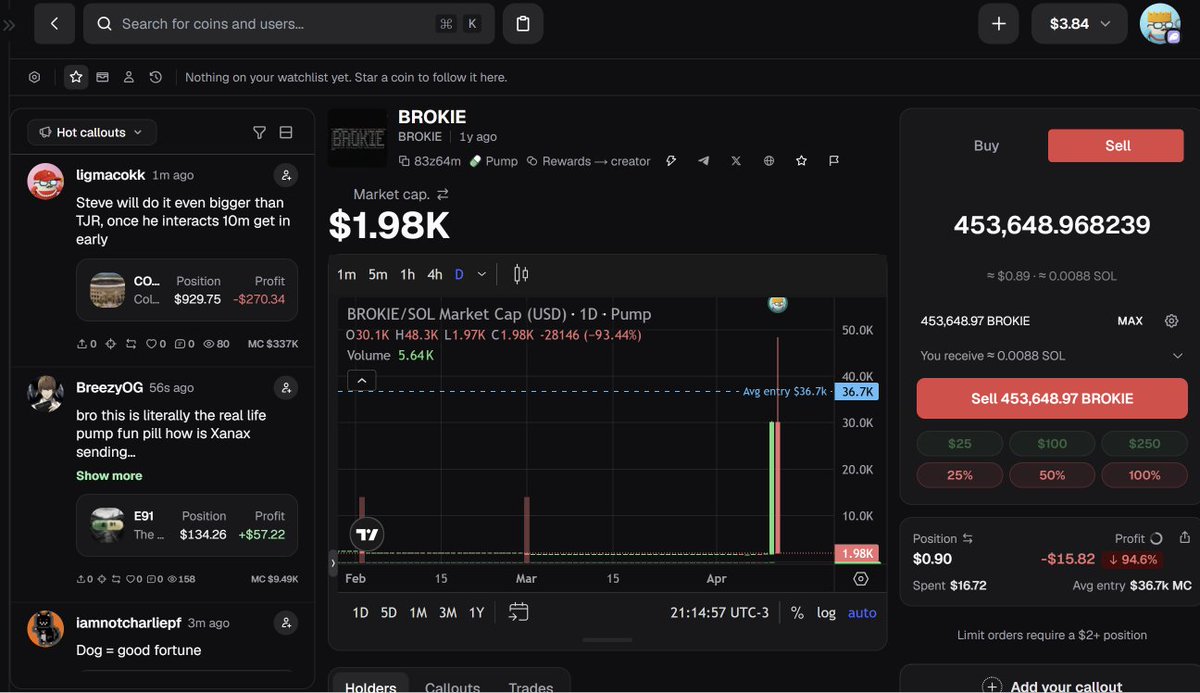Star BROKIE to add to watchlist
This screenshot has width=1200, height=693.
coord(801,160)
